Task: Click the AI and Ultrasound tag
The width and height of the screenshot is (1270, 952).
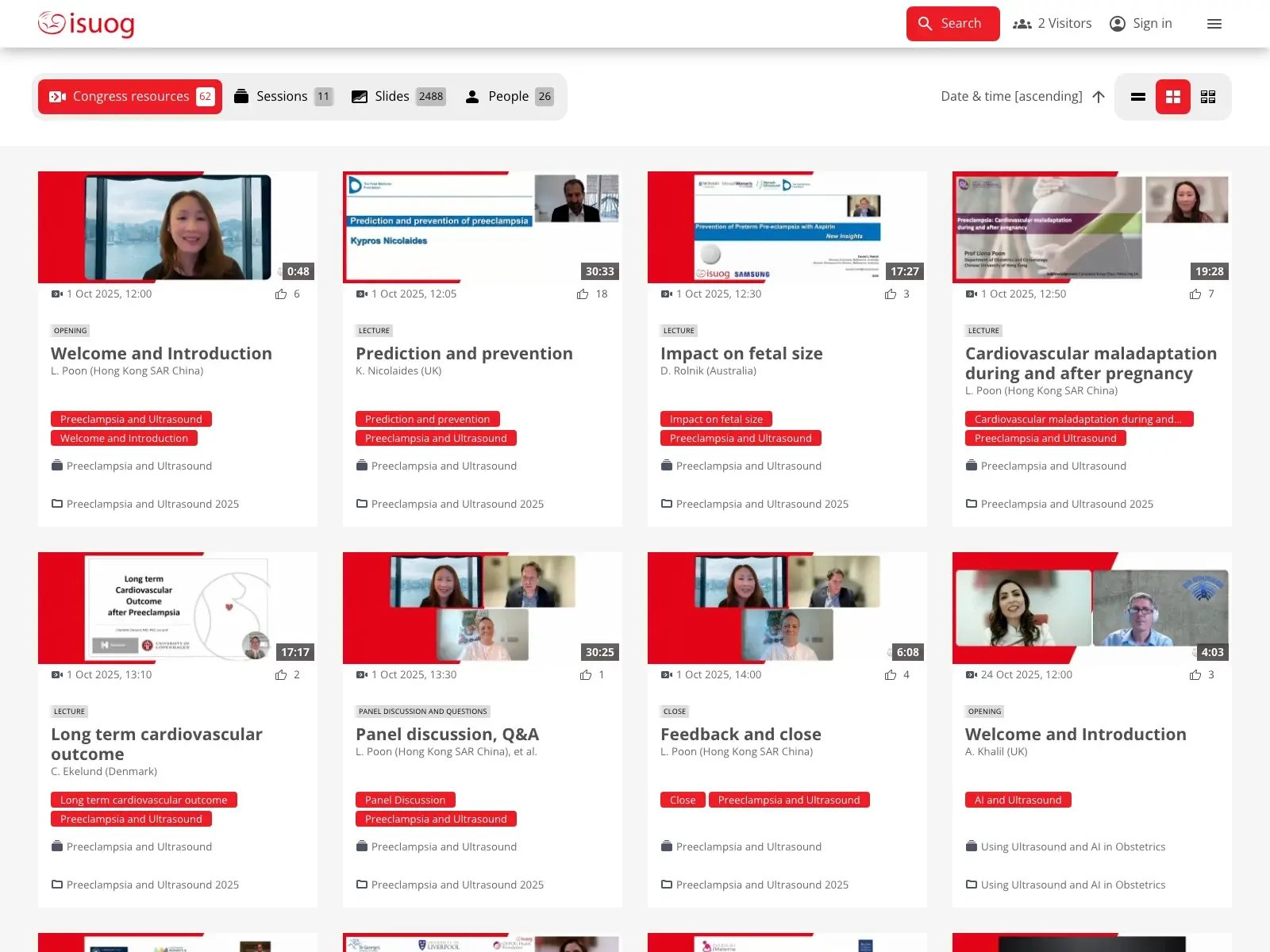Action: [1018, 800]
